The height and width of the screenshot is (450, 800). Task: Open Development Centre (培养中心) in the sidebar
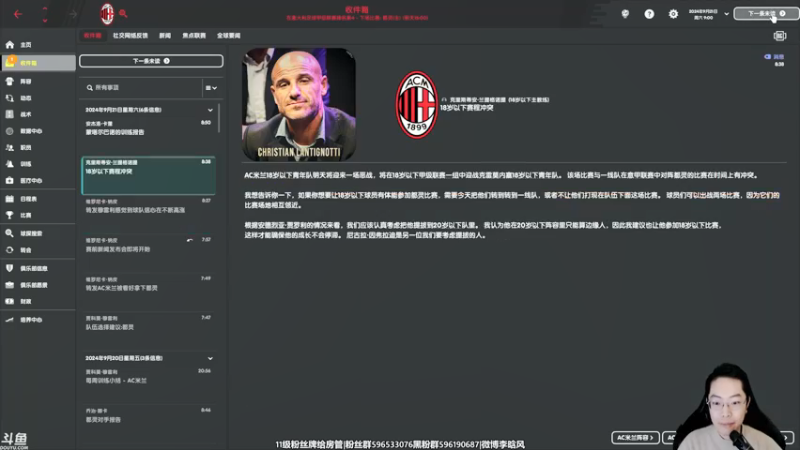coord(38,320)
